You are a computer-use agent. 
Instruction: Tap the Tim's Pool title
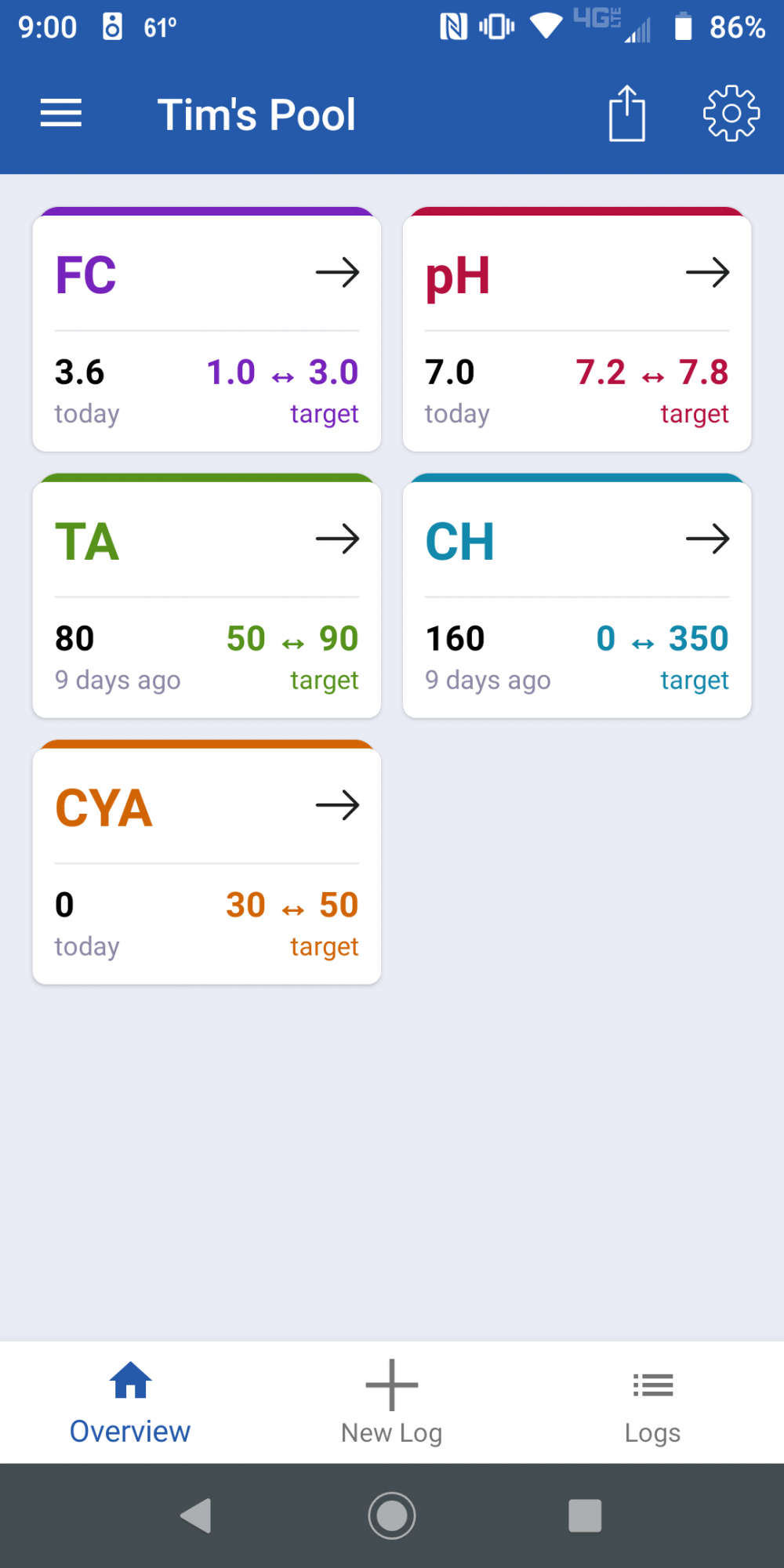tap(256, 114)
